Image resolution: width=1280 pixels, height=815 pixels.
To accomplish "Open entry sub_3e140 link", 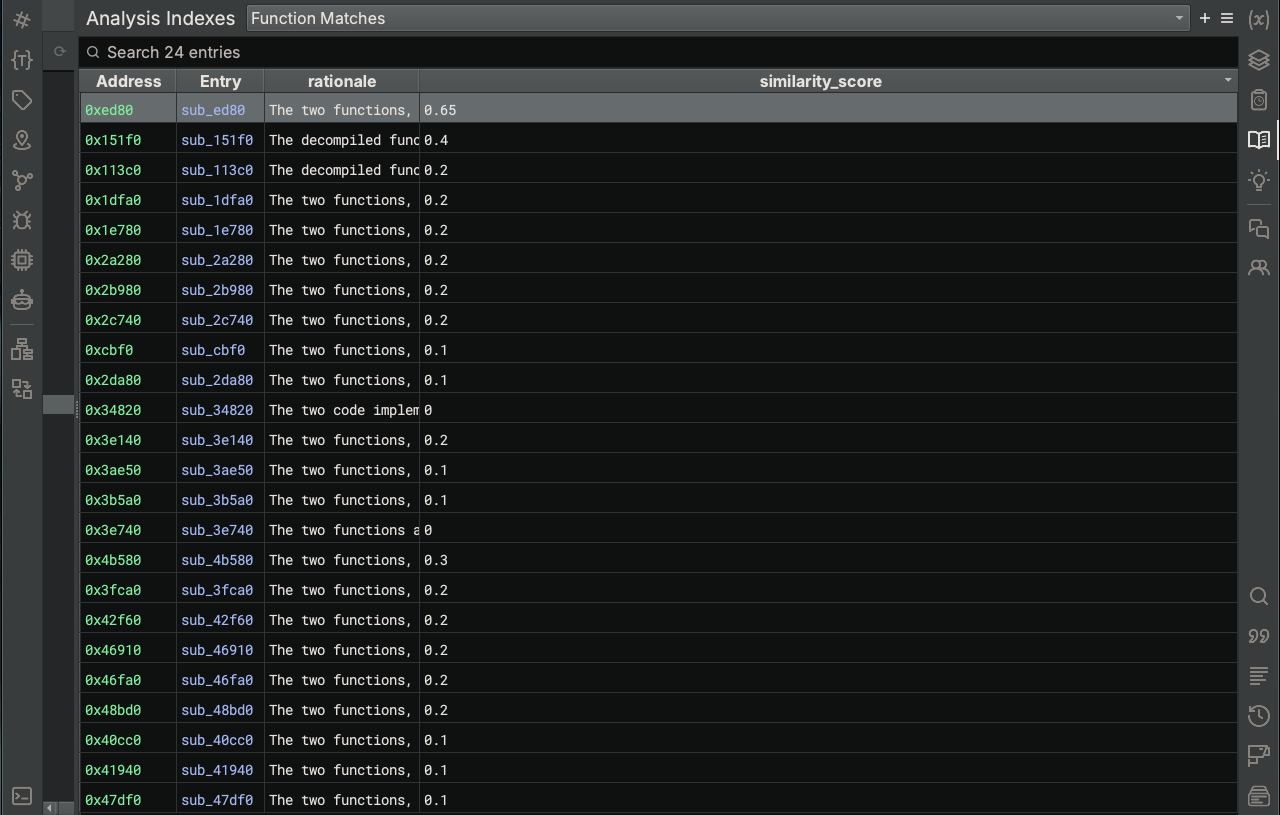I will (217, 440).
